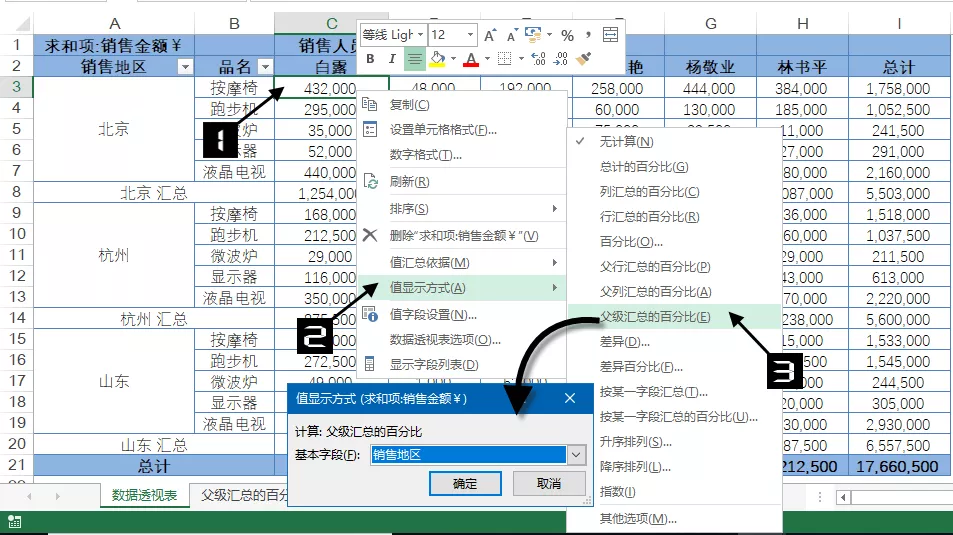The height and width of the screenshot is (535, 953).
Task: Click sheet tab scroll-right arrow
Action: pyautogui.click(x=57, y=496)
